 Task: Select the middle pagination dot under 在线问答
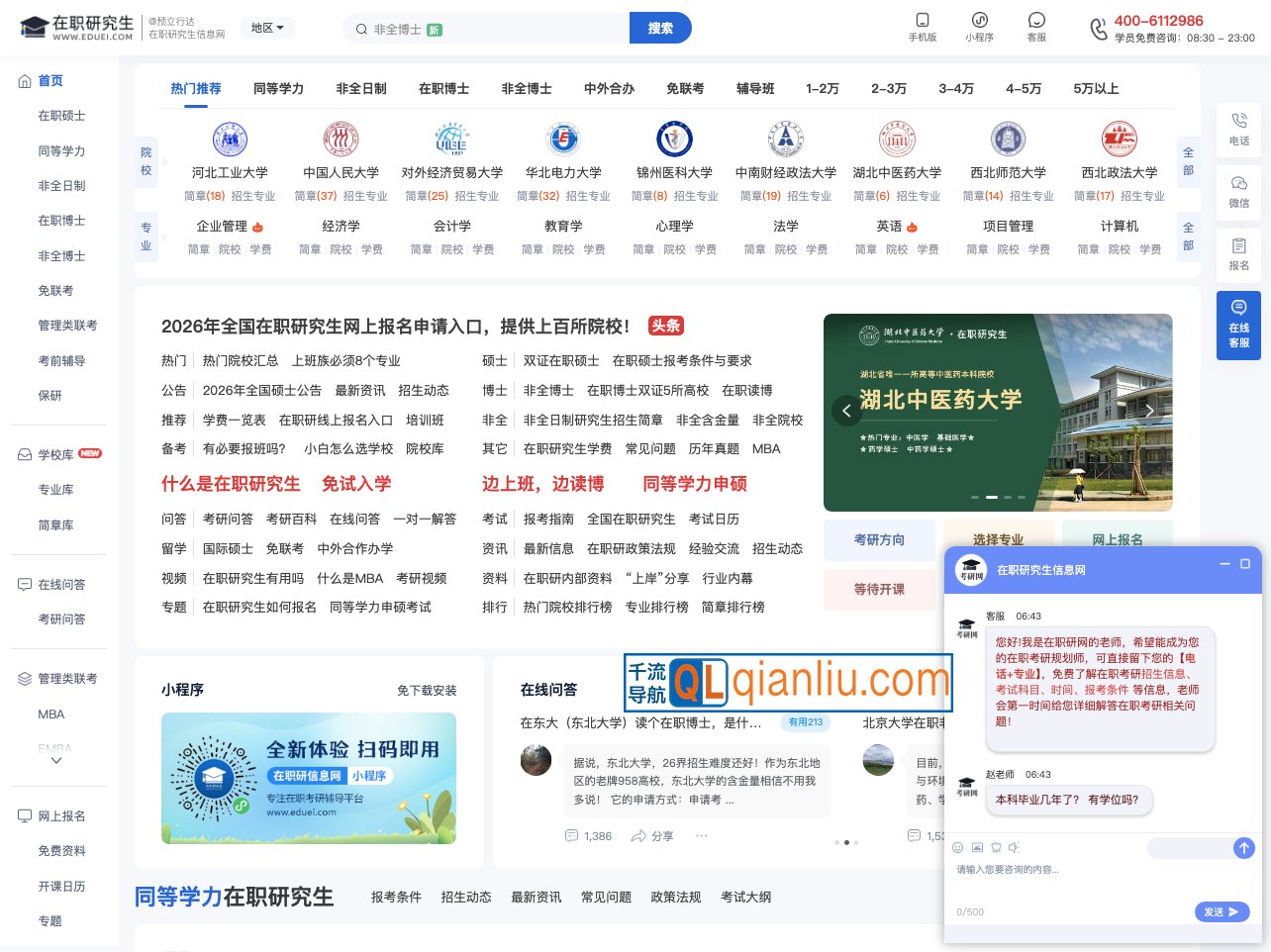846,842
